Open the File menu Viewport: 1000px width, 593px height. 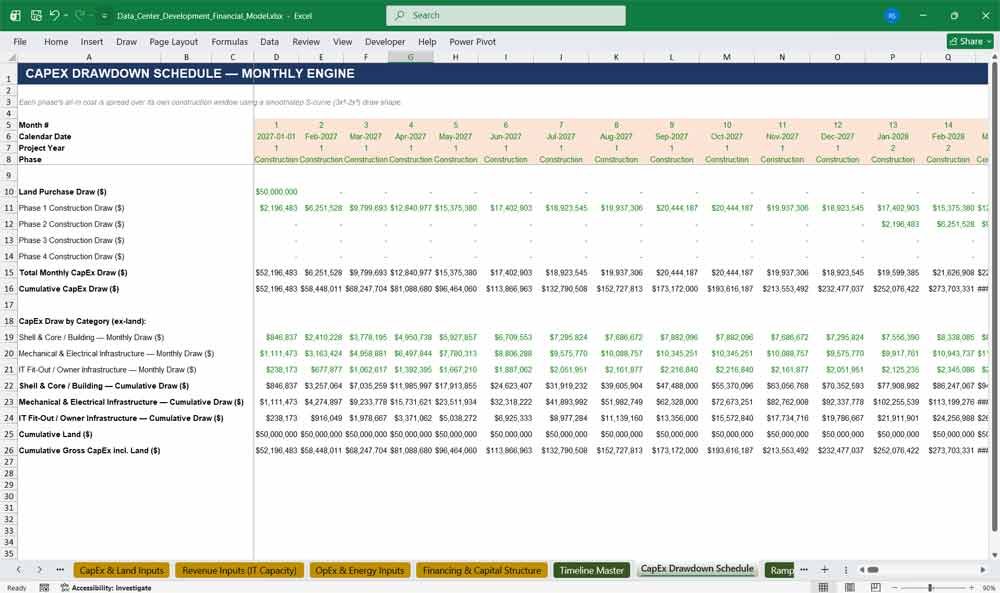pyautogui.click(x=20, y=41)
